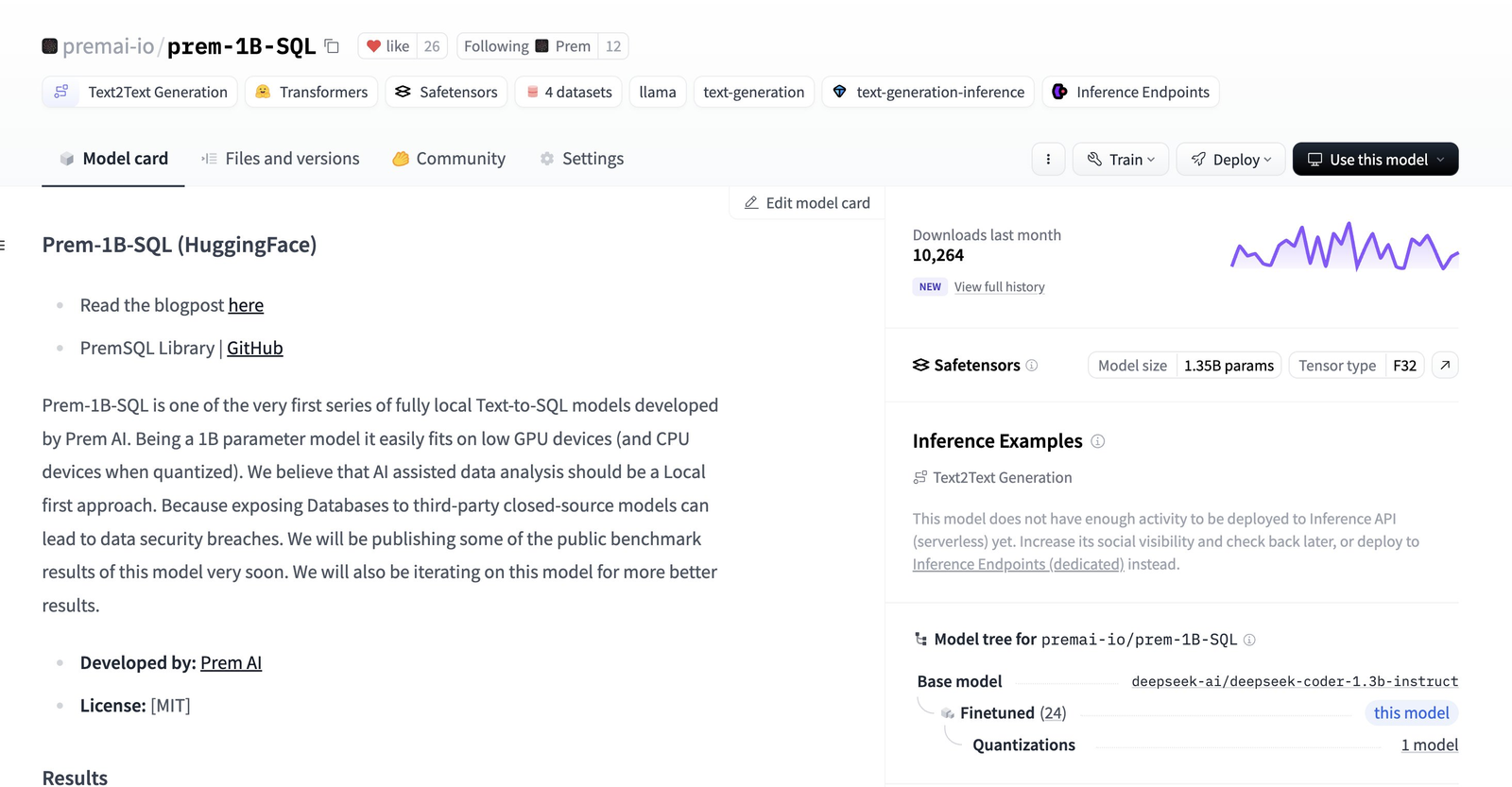
Task: Copy the model name with the copy icon
Action: click(332, 46)
